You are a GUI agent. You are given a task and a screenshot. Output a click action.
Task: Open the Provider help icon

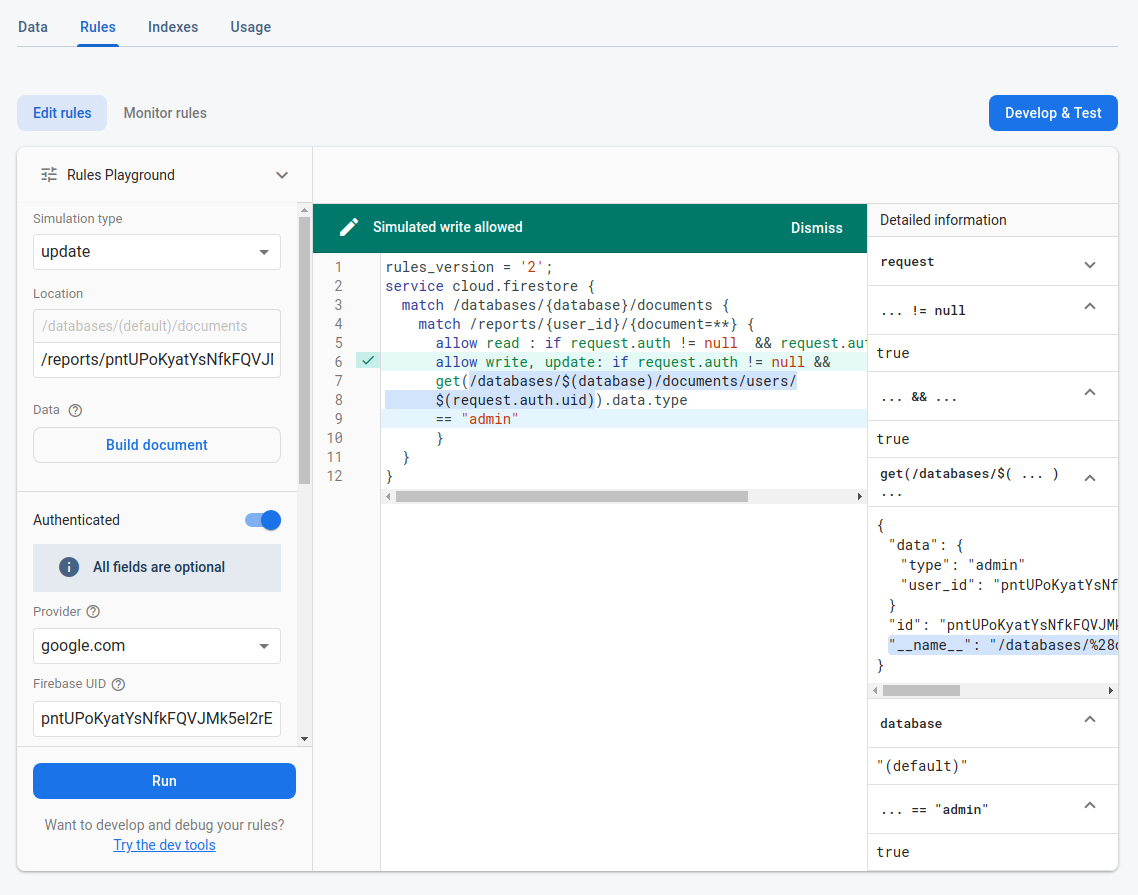point(91,611)
